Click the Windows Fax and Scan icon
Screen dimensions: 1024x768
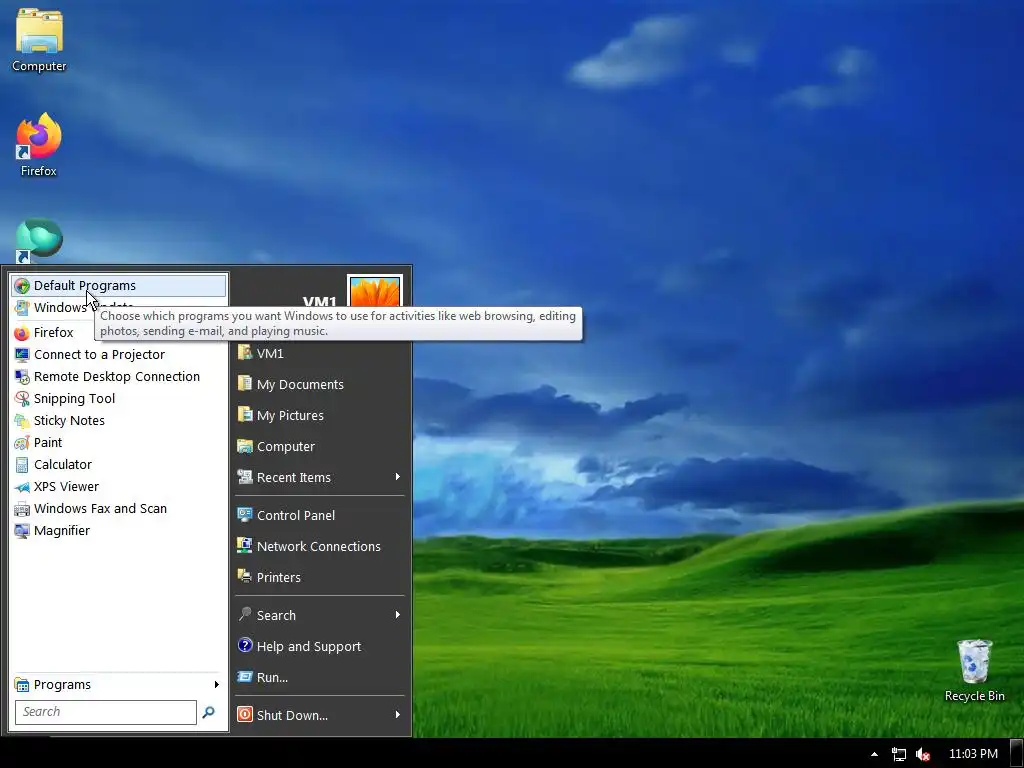coord(22,509)
